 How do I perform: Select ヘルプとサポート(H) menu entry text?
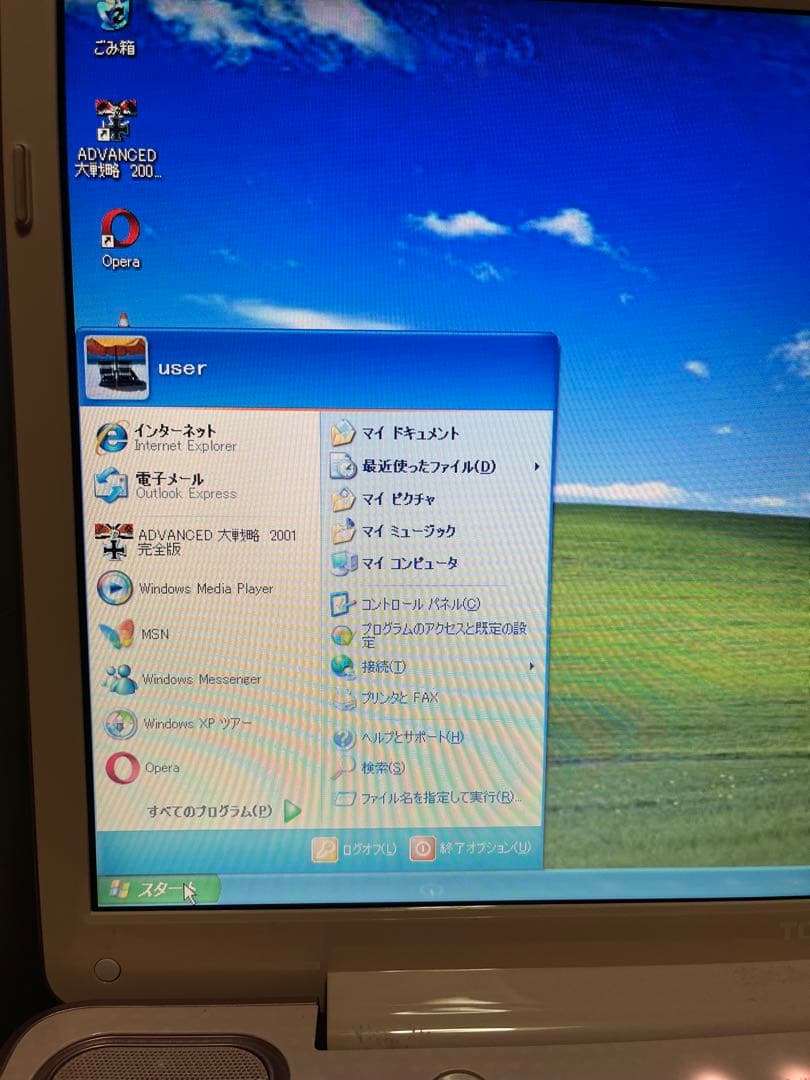coord(413,738)
